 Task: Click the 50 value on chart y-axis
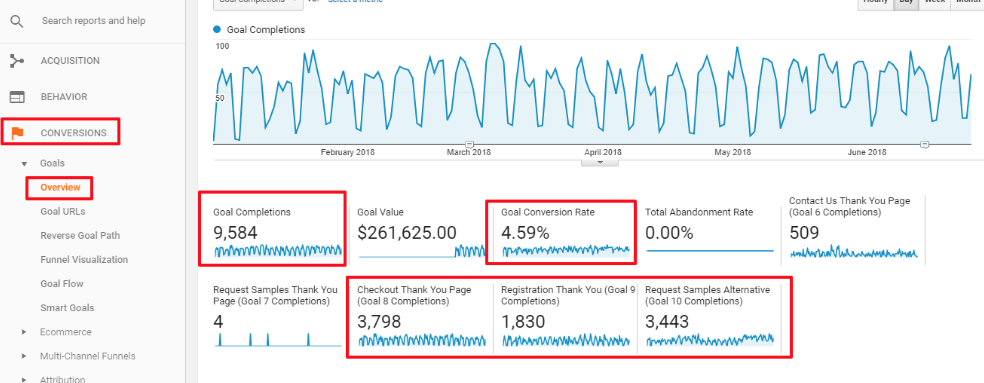tap(220, 99)
